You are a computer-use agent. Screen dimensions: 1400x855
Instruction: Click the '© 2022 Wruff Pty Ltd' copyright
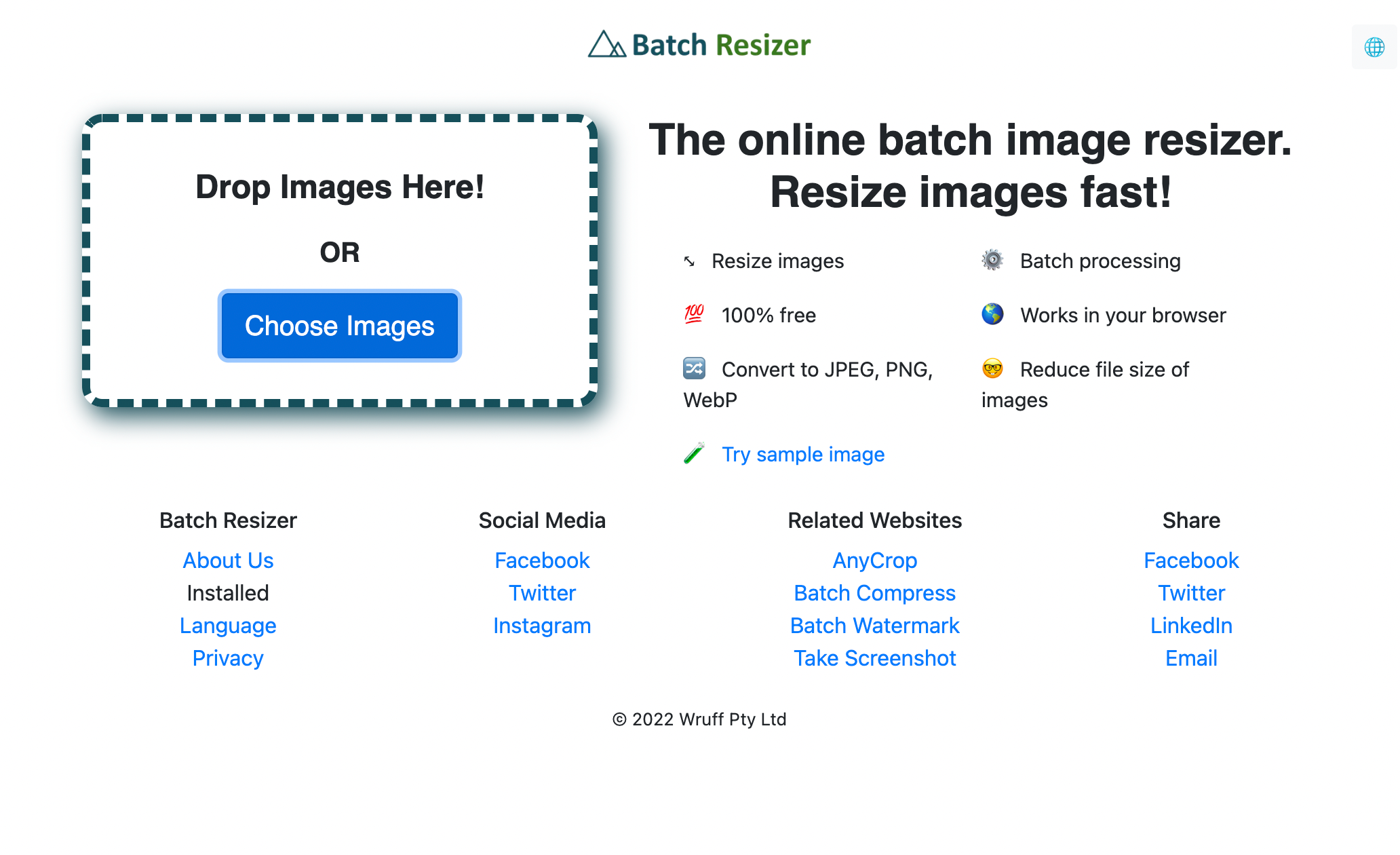tap(699, 719)
